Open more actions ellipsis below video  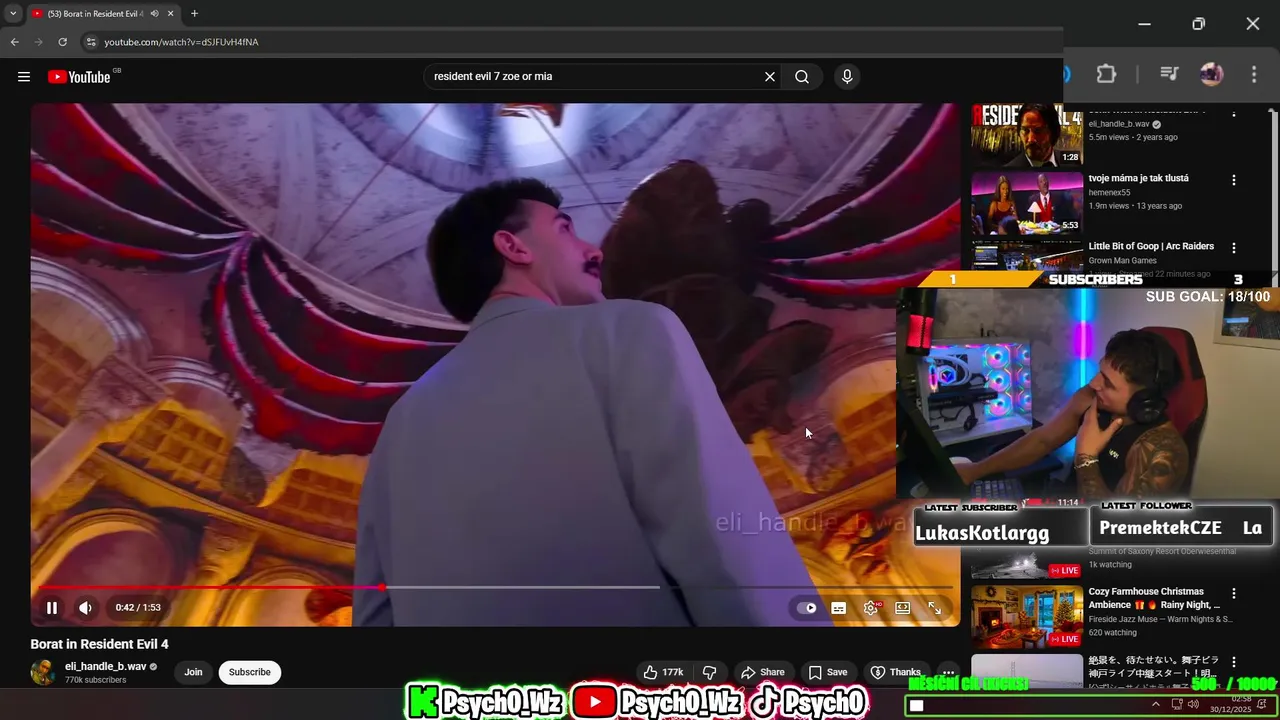coord(948,672)
